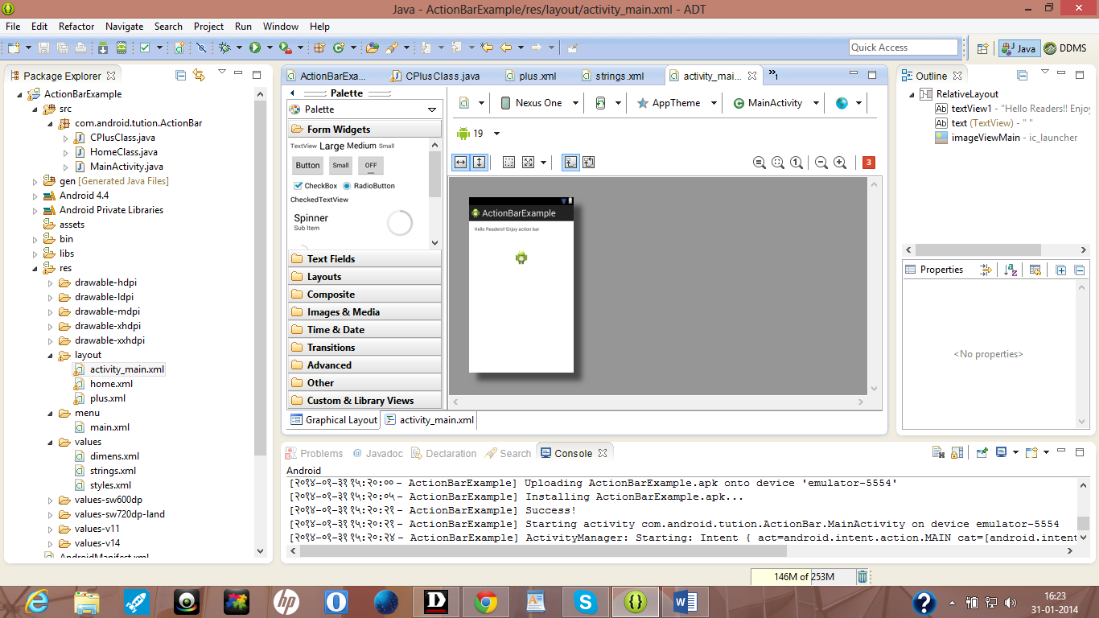
Task: Click the Word icon in taskbar
Action: (685, 602)
